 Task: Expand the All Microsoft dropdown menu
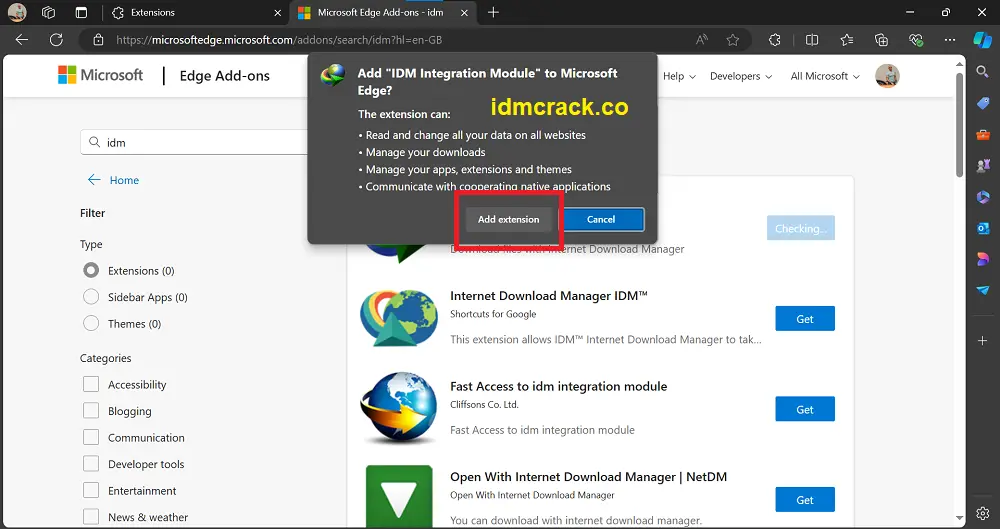tap(825, 76)
